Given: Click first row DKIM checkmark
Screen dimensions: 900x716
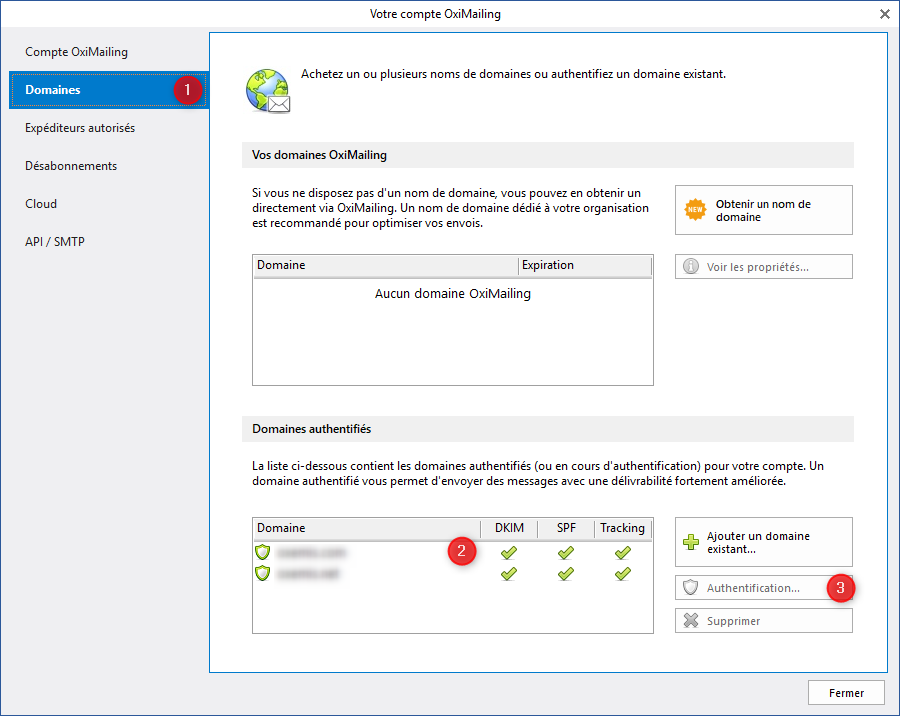Looking at the screenshot, I should point(509,552).
